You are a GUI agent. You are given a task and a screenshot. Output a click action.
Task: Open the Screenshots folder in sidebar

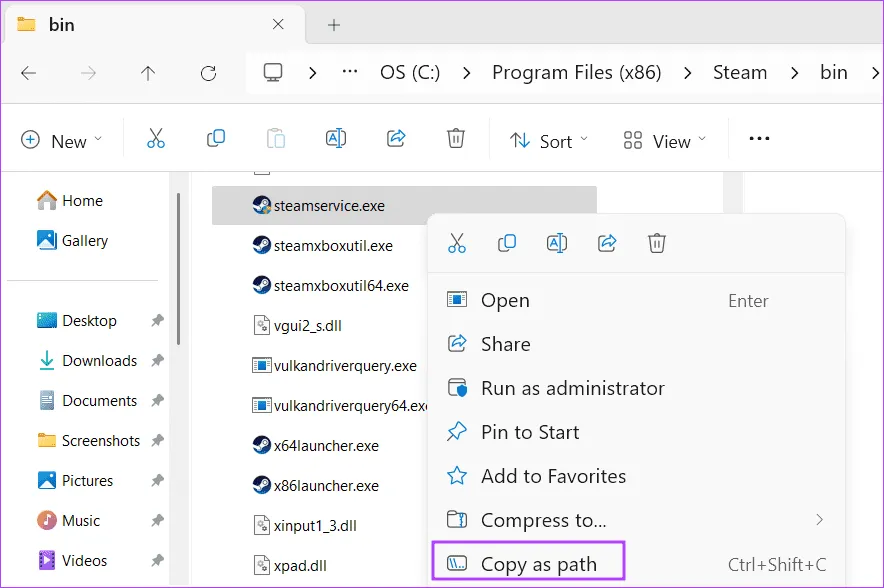(89, 440)
